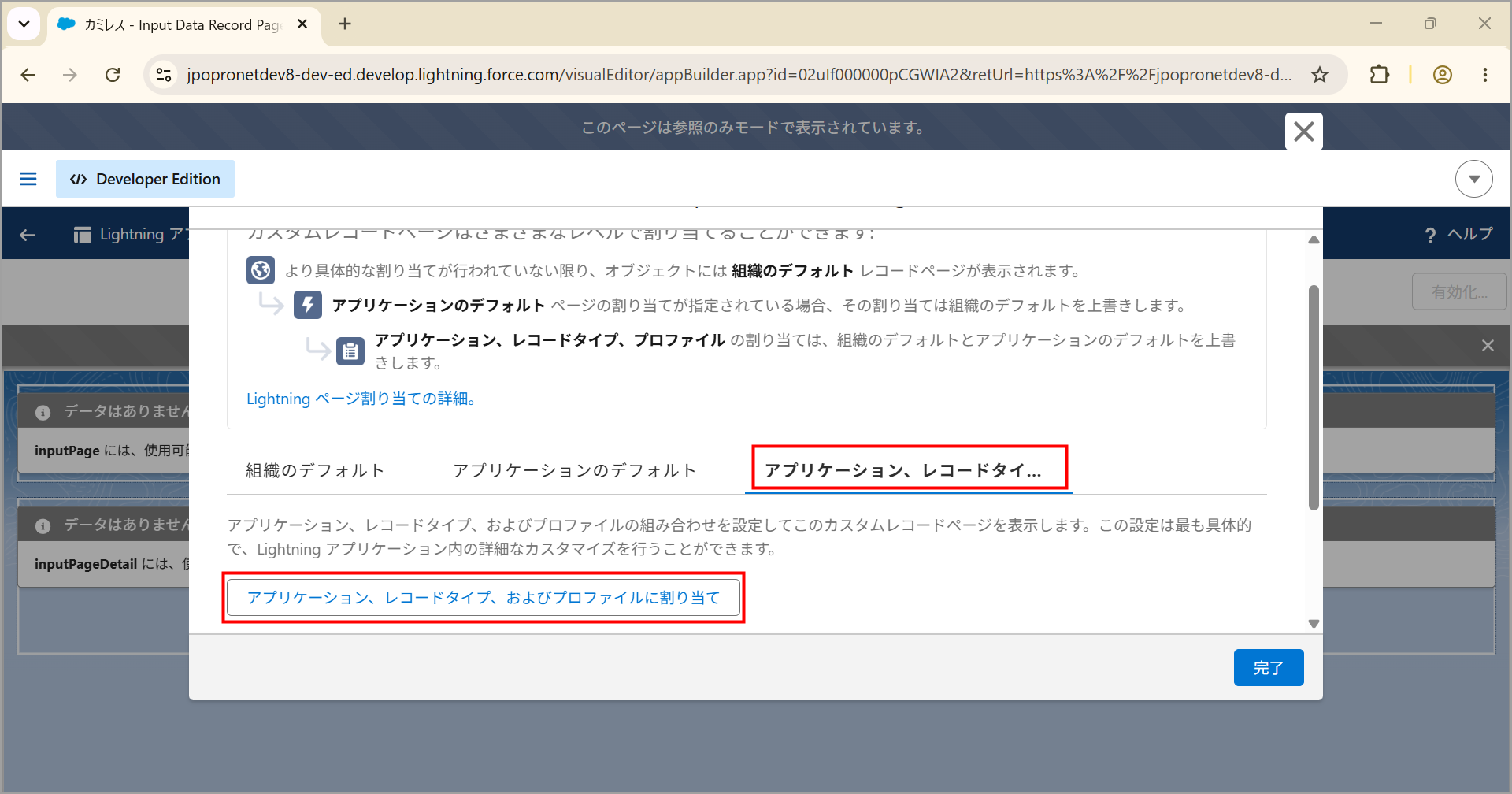Open the Chrome profile icon

pos(1443,75)
